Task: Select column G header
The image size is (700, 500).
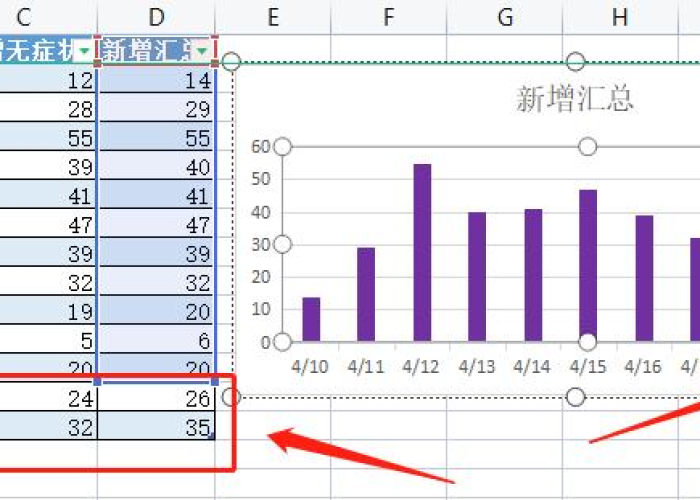Action: point(505,17)
